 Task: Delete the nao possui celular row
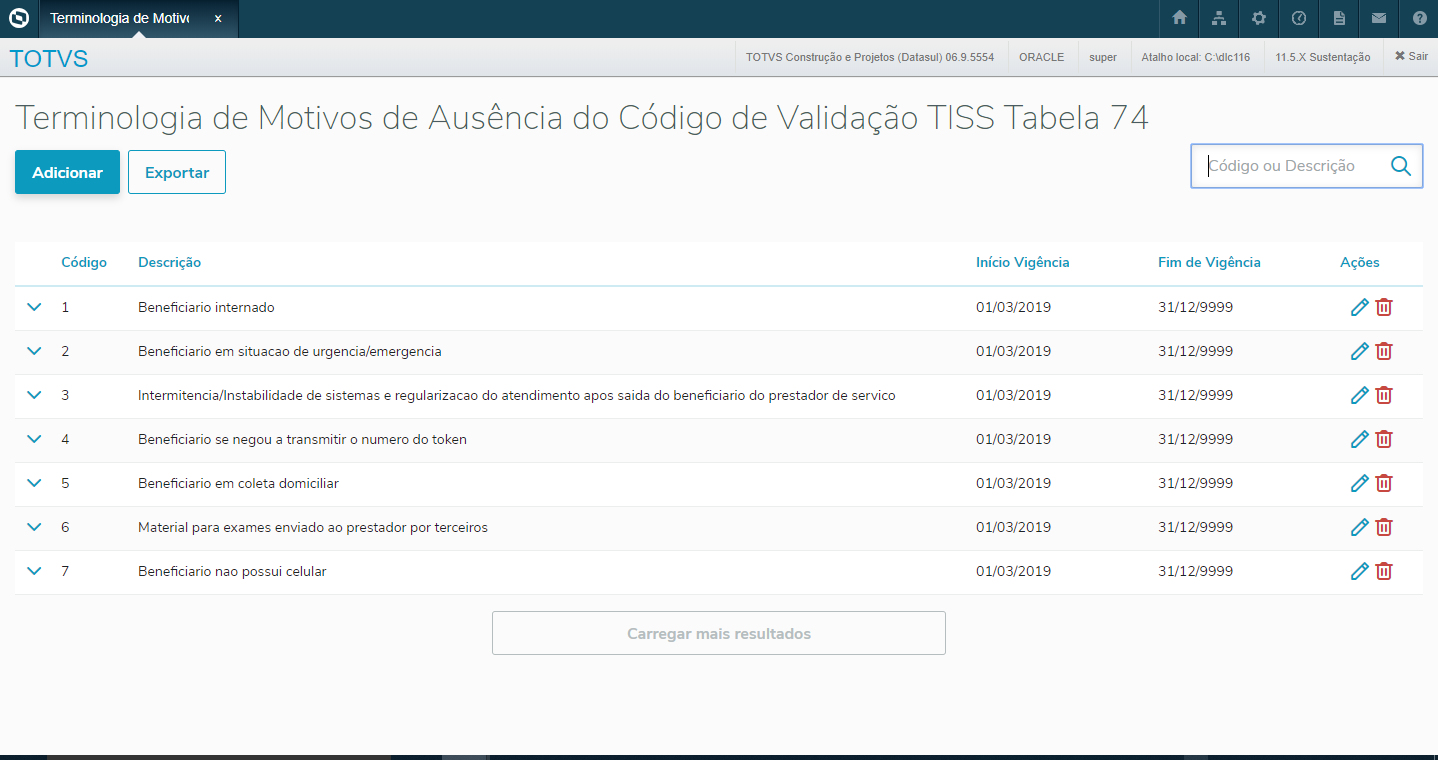pos(1384,571)
